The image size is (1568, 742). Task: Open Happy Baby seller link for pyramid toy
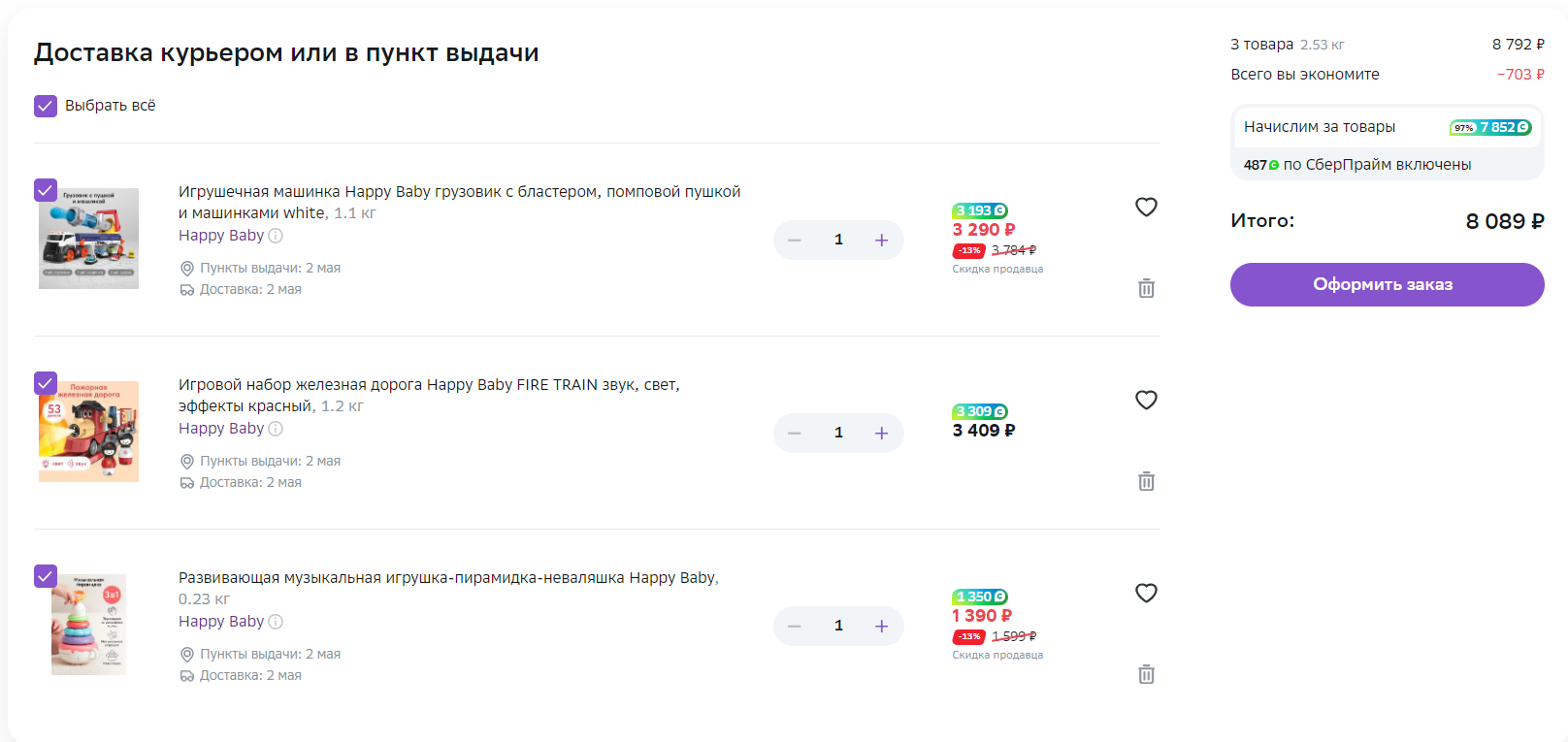click(x=221, y=622)
